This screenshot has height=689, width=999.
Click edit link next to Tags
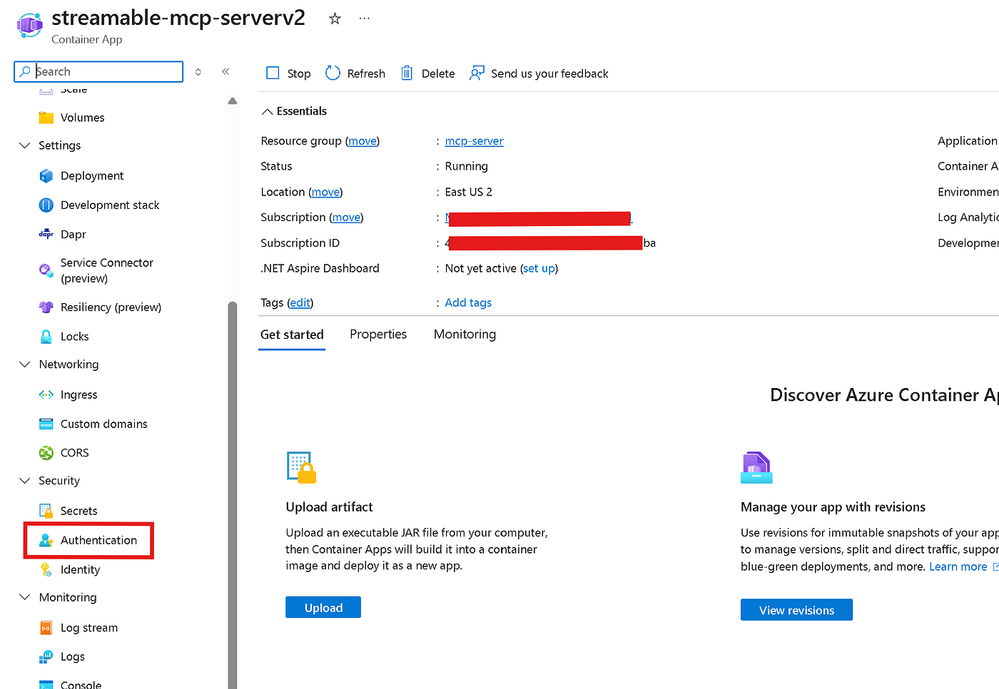(300, 303)
